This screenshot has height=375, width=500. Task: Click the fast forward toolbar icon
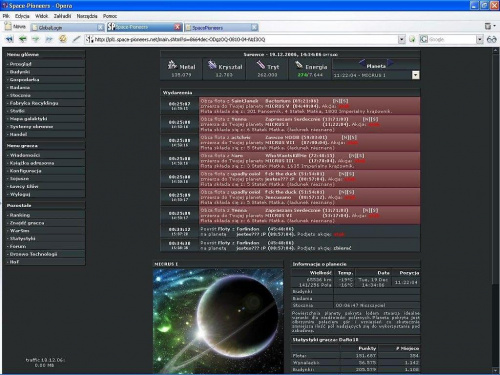pyautogui.click(x=49, y=39)
